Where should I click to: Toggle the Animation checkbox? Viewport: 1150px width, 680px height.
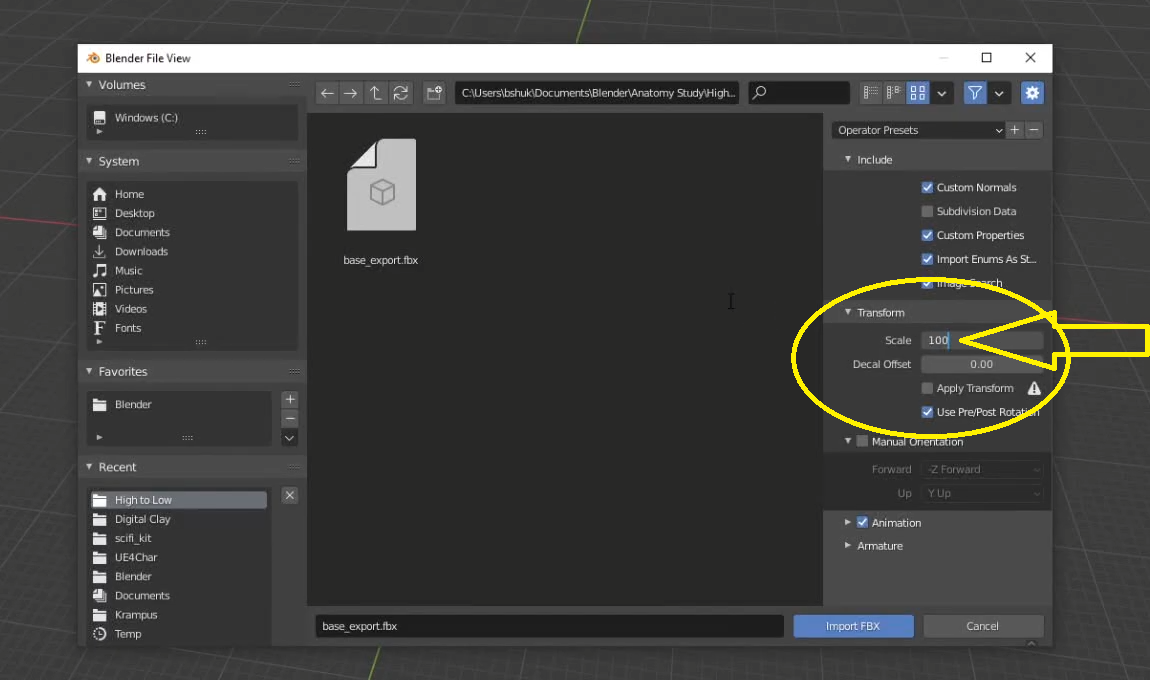point(862,523)
